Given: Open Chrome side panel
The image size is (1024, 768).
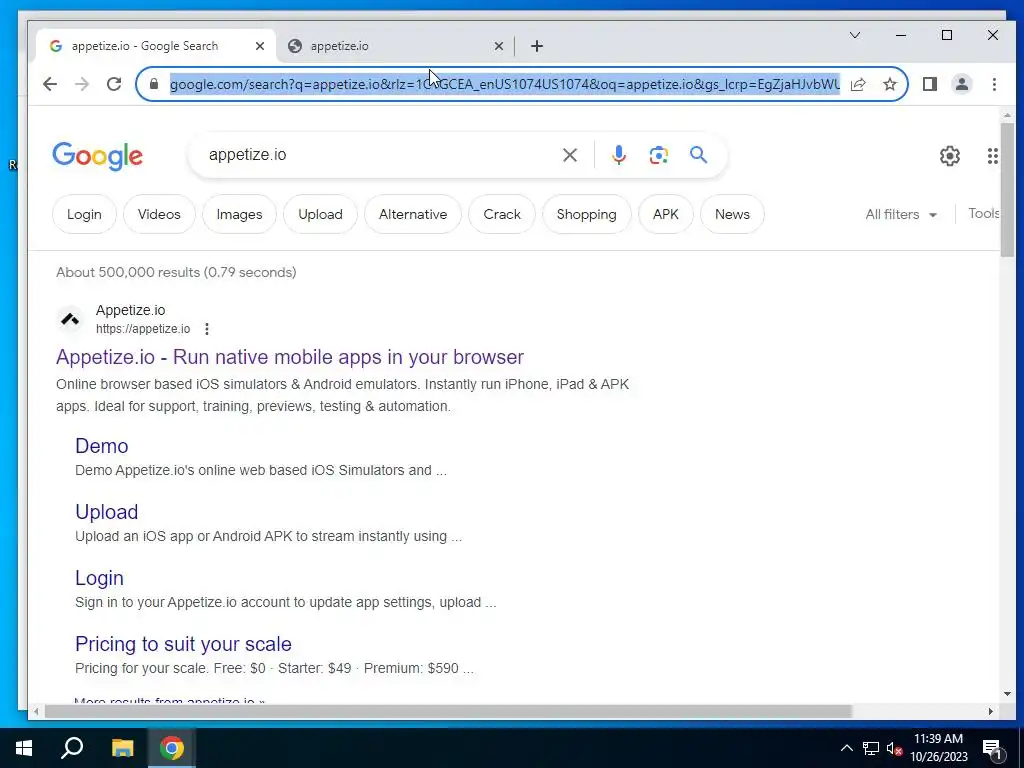Looking at the screenshot, I should click(929, 84).
